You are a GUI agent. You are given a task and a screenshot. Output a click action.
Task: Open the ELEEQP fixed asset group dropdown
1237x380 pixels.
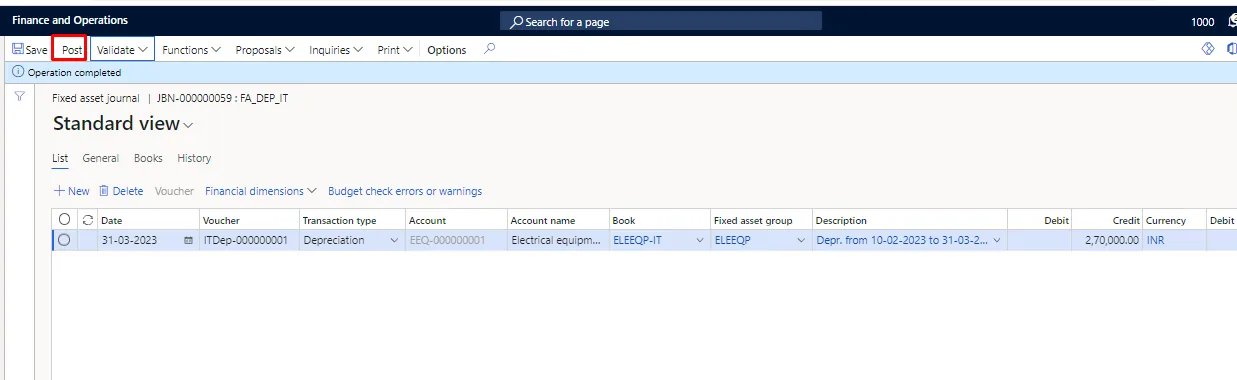801,241
